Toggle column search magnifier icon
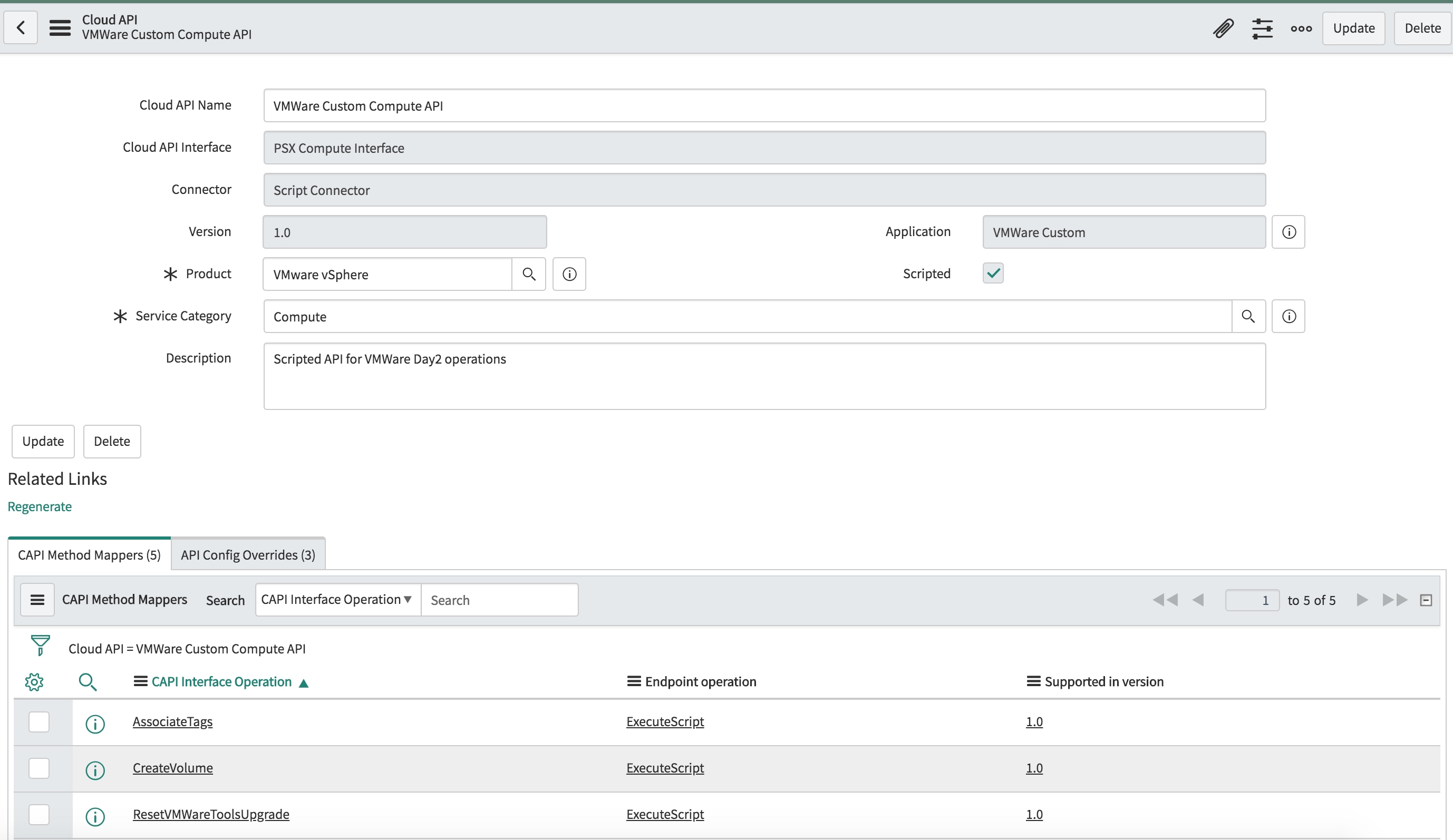1453x840 pixels. (x=88, y=681)
